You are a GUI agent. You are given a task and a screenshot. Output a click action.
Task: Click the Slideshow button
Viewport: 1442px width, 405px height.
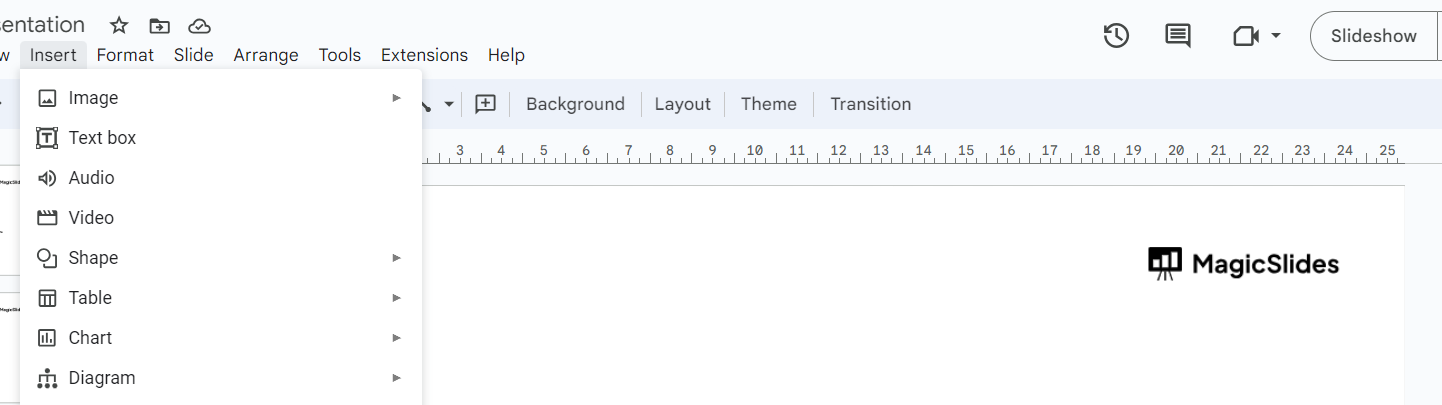[1373, 36]
